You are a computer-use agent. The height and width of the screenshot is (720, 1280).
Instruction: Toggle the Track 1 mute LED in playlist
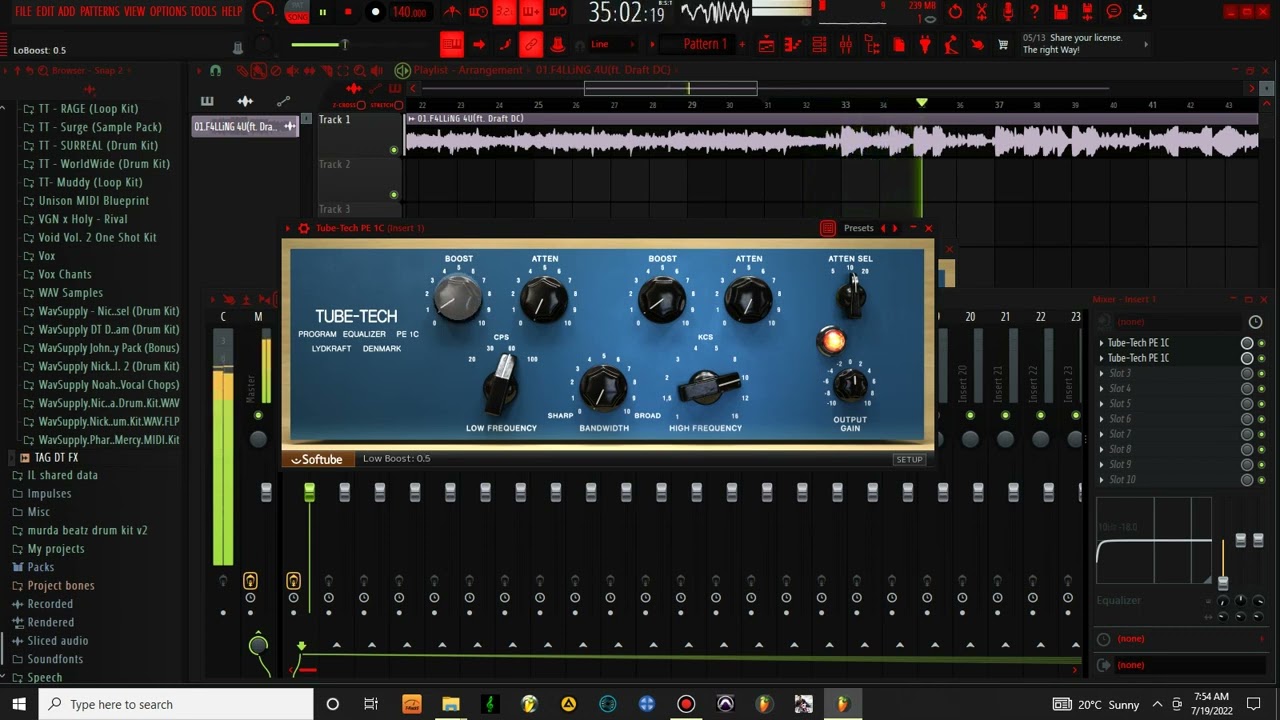(394, 150)
